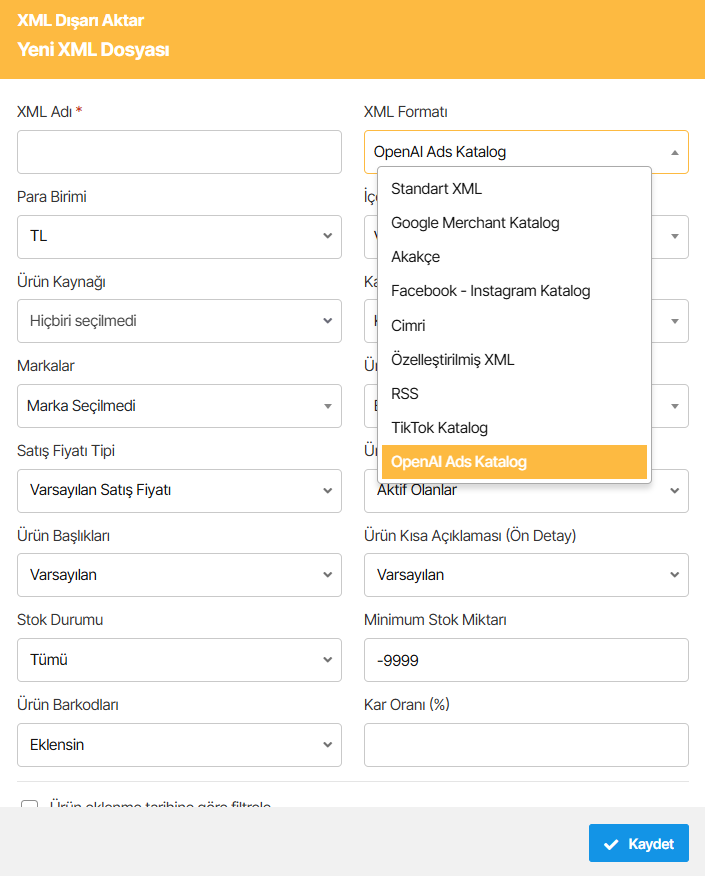705x876 pixels.
Task: Choose Özelleştirilmiş XML option
Action: [x=514, y=360]
